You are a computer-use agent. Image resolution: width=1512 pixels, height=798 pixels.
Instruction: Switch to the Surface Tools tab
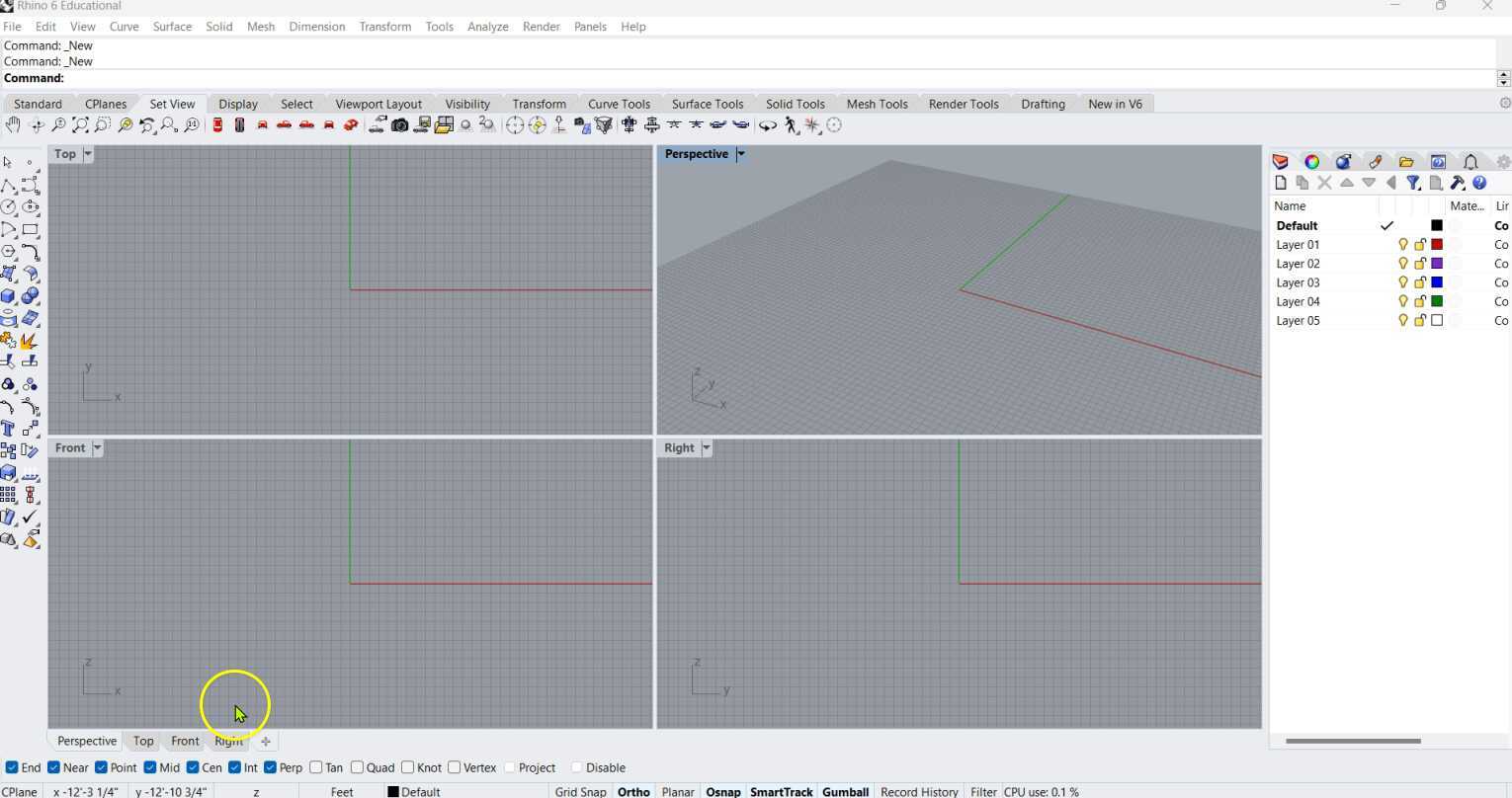tap(707, 104)
